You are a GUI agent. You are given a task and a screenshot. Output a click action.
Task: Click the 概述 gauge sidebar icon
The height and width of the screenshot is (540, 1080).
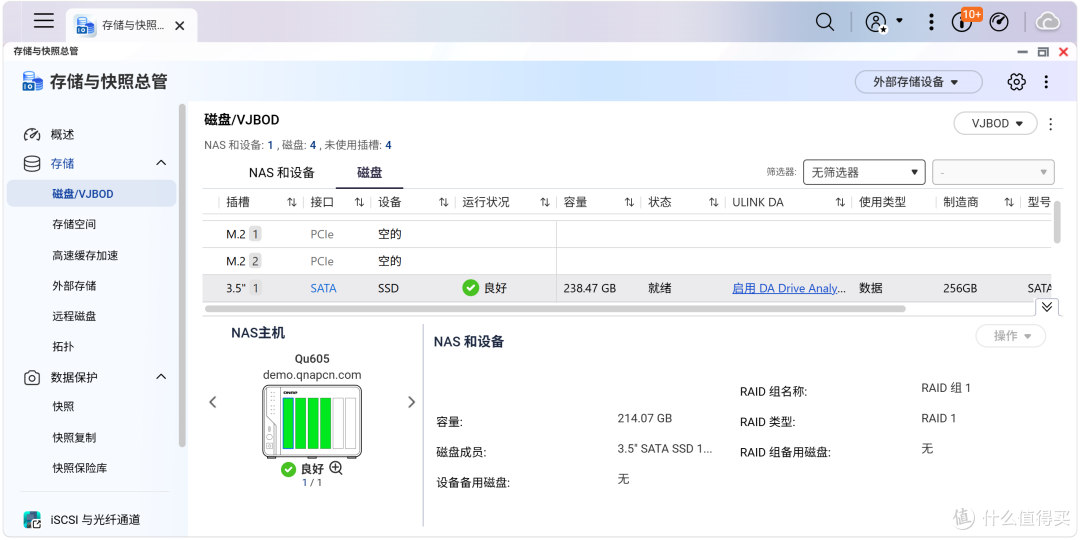click(32, 134)
